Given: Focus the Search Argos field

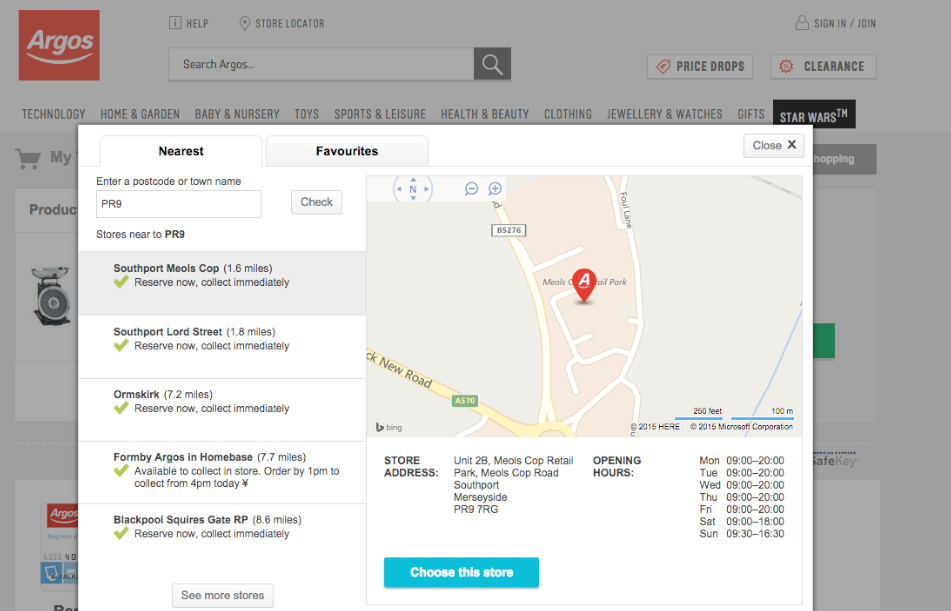Looking at the screenshot, I should tap(321, 64).
